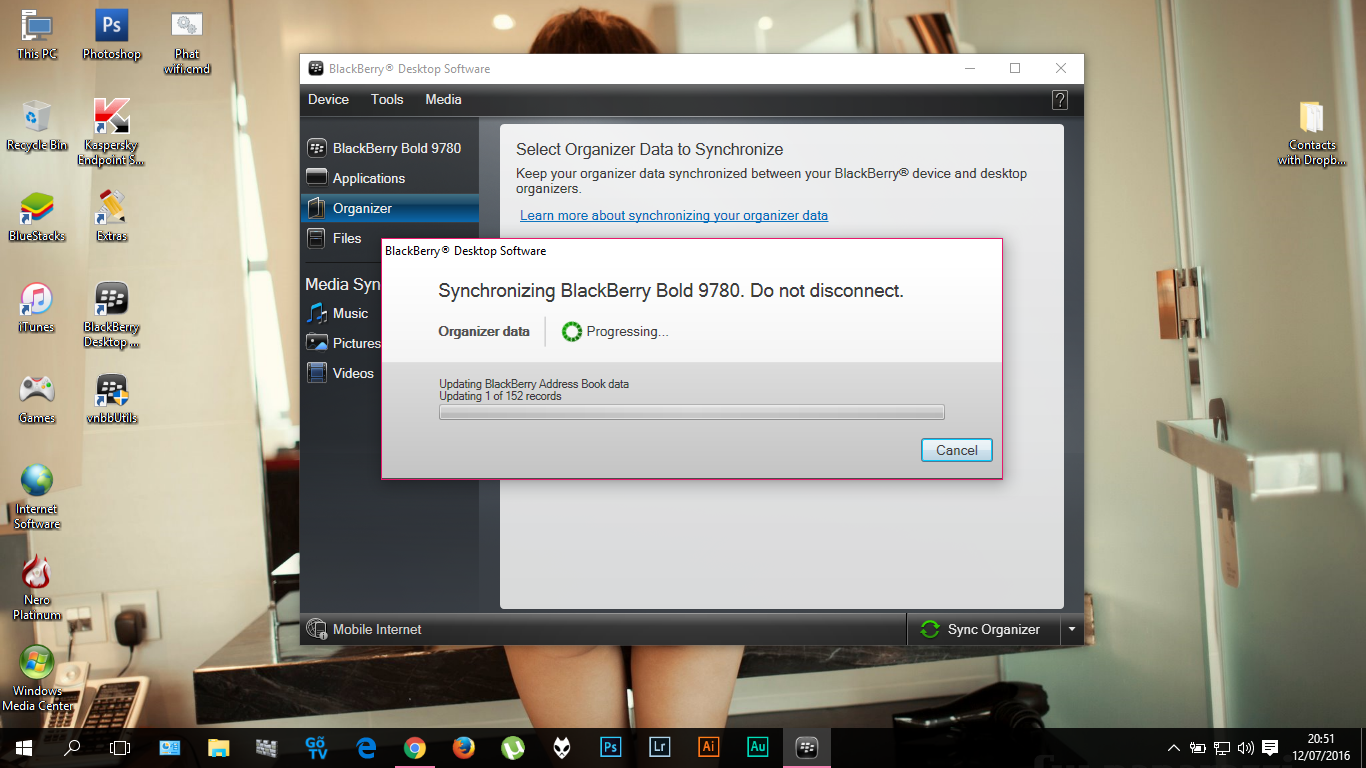Click the taskbar search icon
Viewport: 1366px width, 768px height.
pos(72,747)
